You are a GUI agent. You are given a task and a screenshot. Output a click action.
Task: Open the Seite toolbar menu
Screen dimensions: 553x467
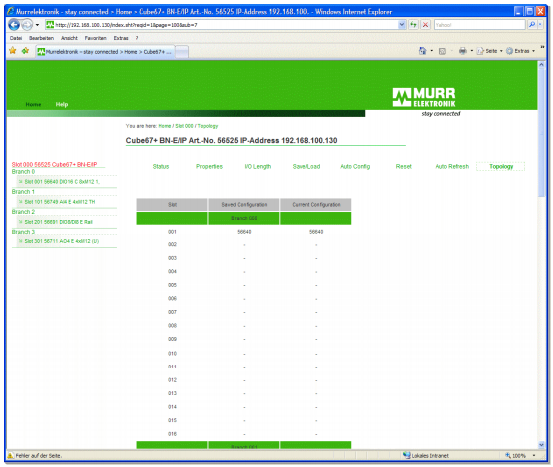[489, 51]
